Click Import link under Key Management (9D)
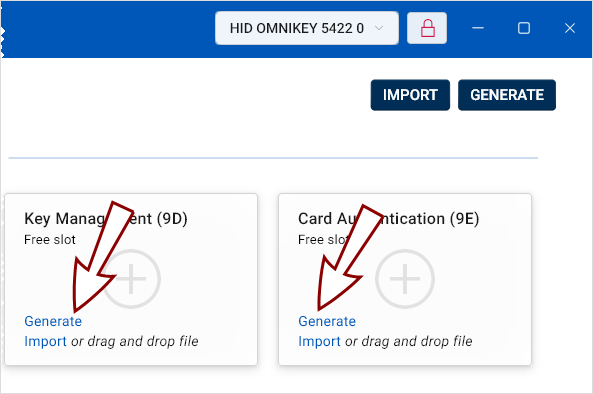The width and height of the screenshot is (593, 394). click(x=45, y=341)
